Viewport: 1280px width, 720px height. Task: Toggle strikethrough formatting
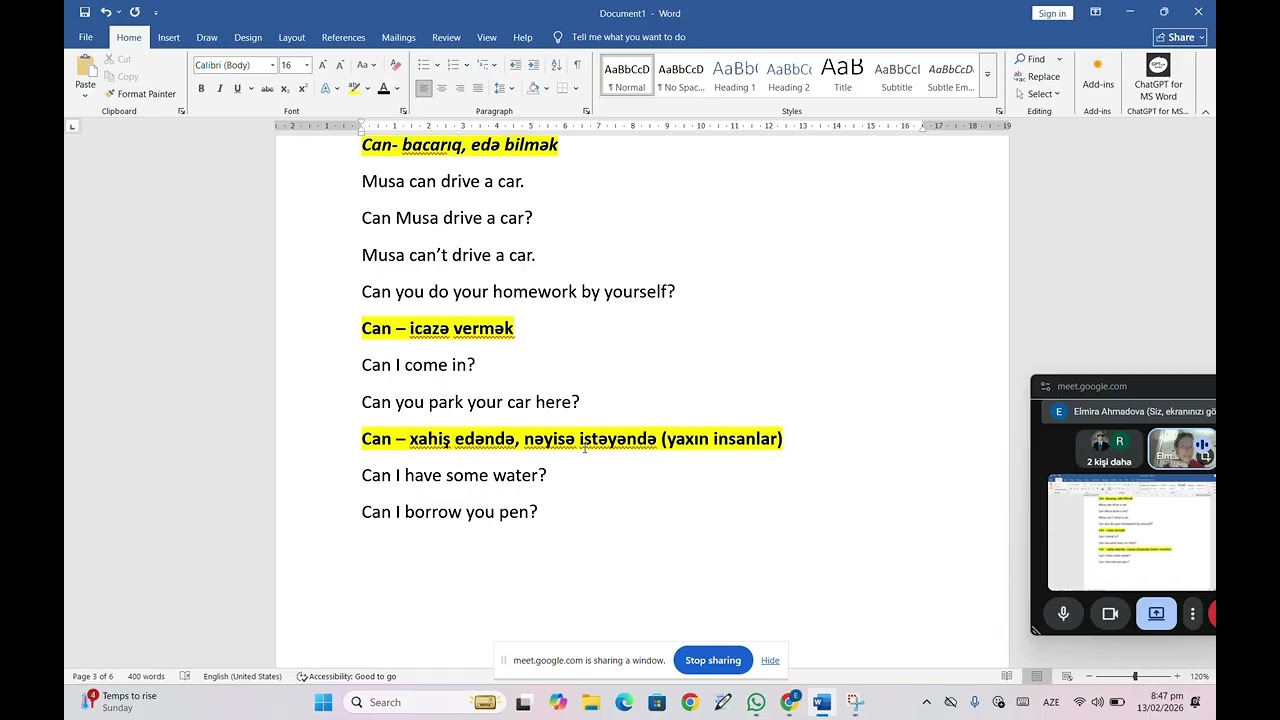tap(267, 88)
